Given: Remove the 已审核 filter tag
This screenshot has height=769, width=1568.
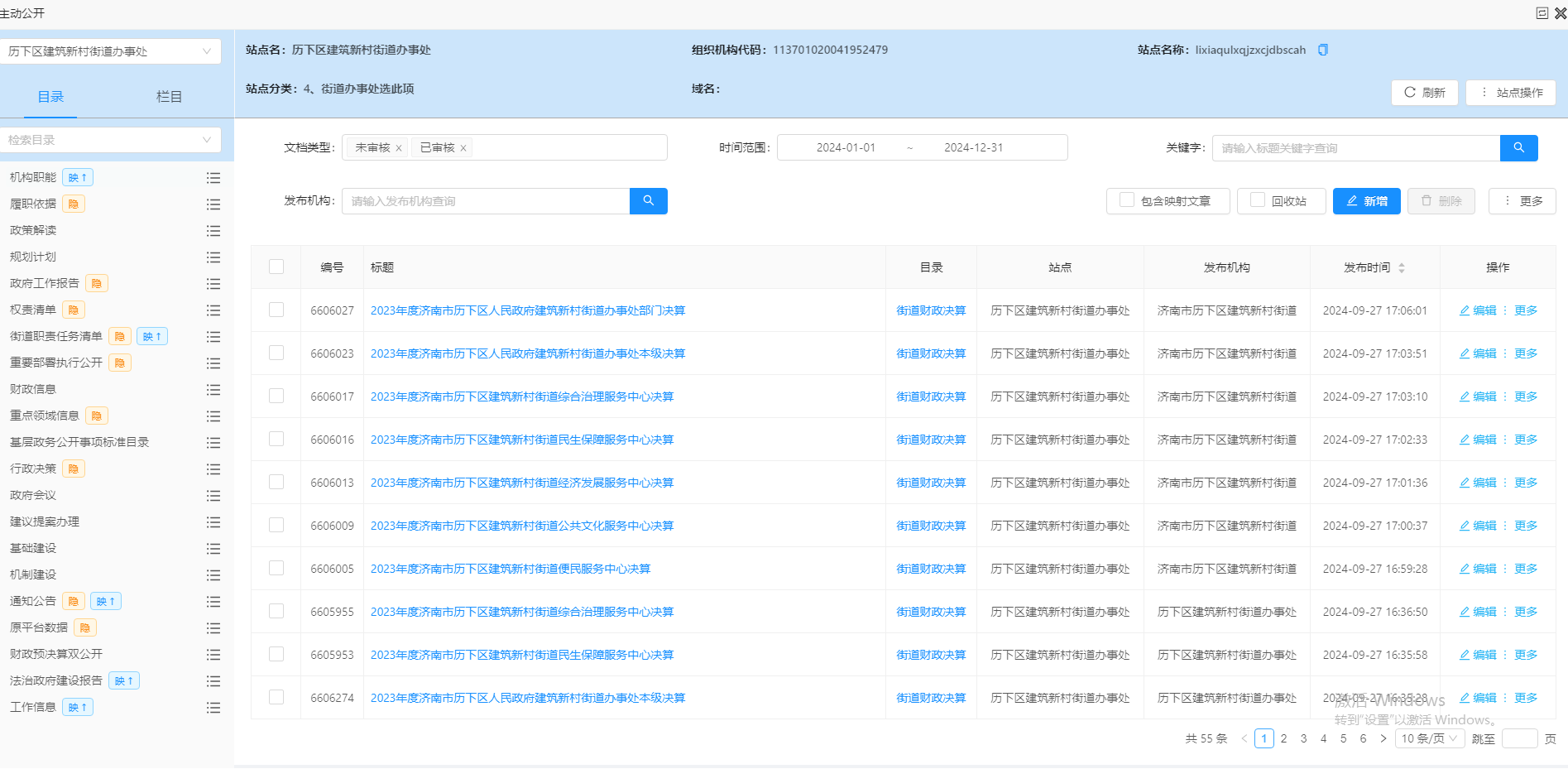Looking at the screenshot, I should tap(463, 148).
